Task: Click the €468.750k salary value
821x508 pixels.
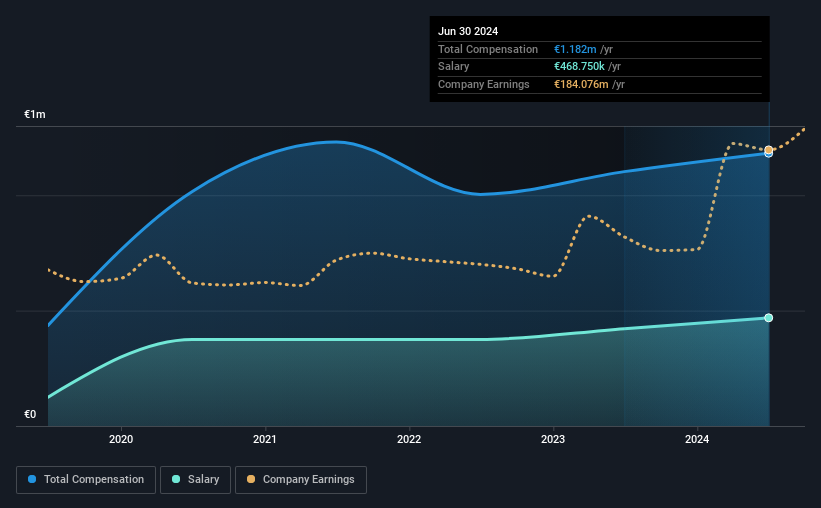Action: point(579,67)
